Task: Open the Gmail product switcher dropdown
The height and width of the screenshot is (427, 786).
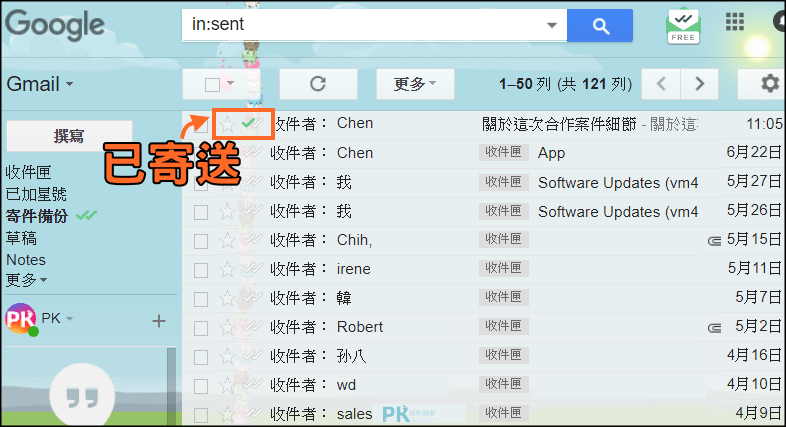Action: pyautogui.click(x=40, y=84)
